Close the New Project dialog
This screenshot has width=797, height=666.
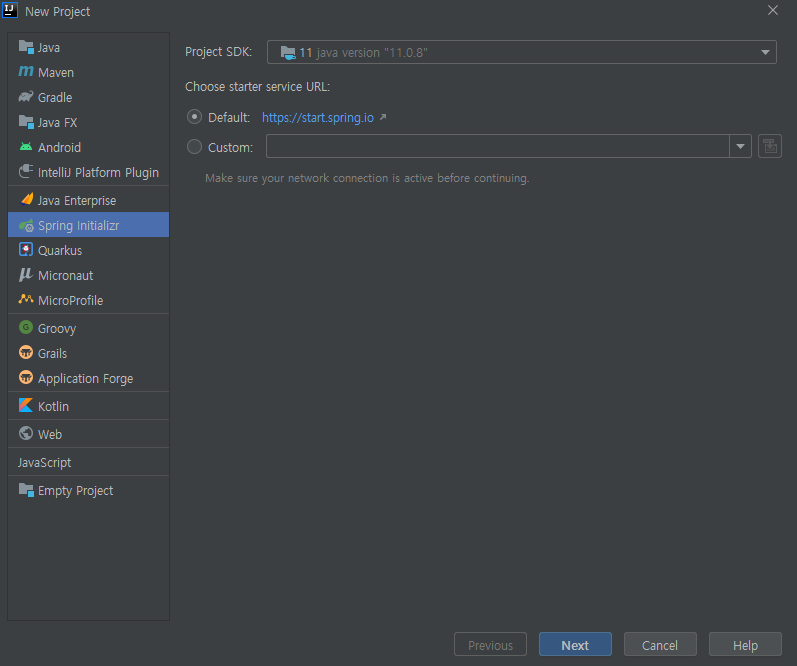pyautogui.click(x=773, y=10)
